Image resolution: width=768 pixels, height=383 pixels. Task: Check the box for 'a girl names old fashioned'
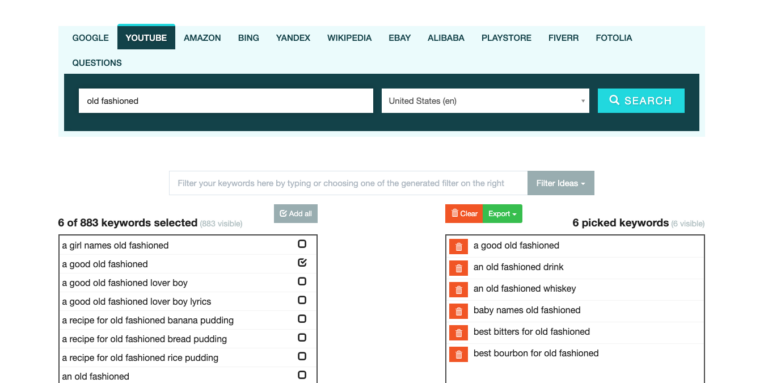(302, 244)
